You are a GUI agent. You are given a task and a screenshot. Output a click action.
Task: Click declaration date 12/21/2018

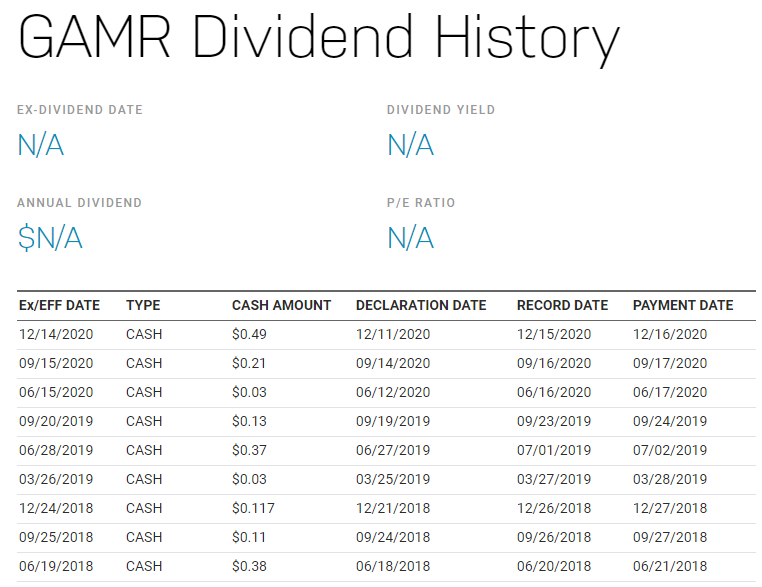point(393,508)
